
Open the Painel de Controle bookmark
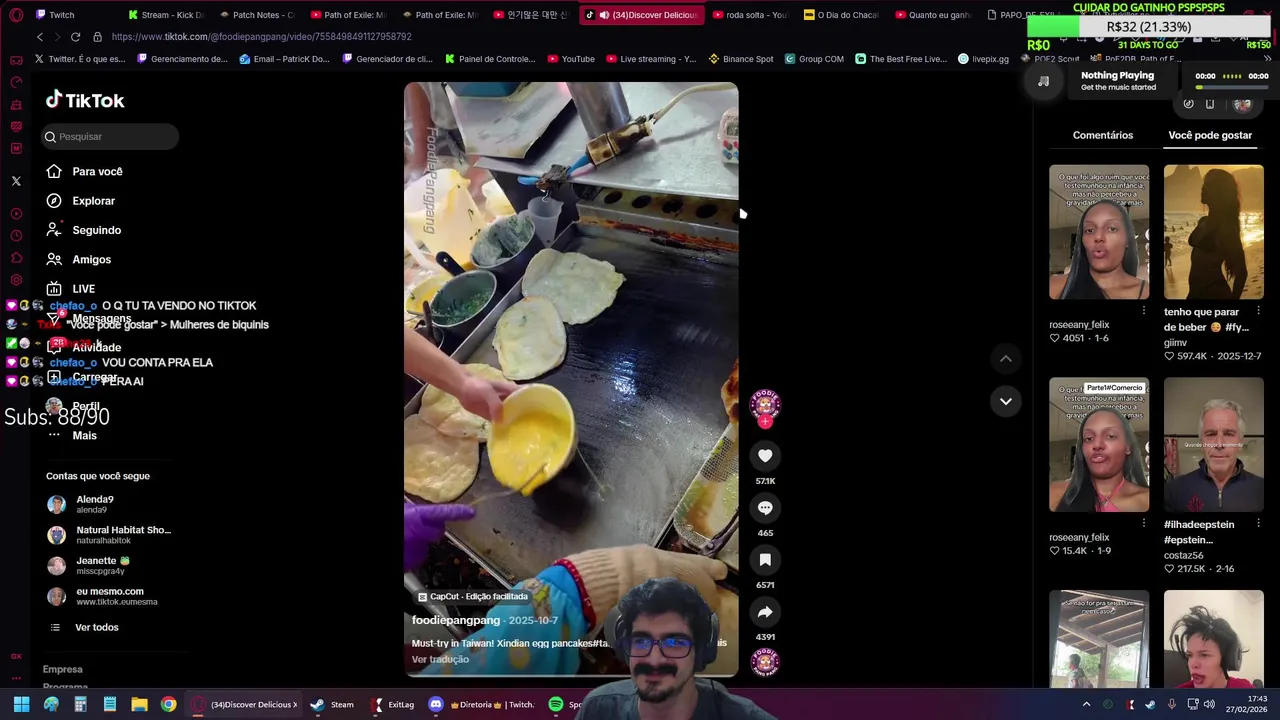tap(488, 59)
